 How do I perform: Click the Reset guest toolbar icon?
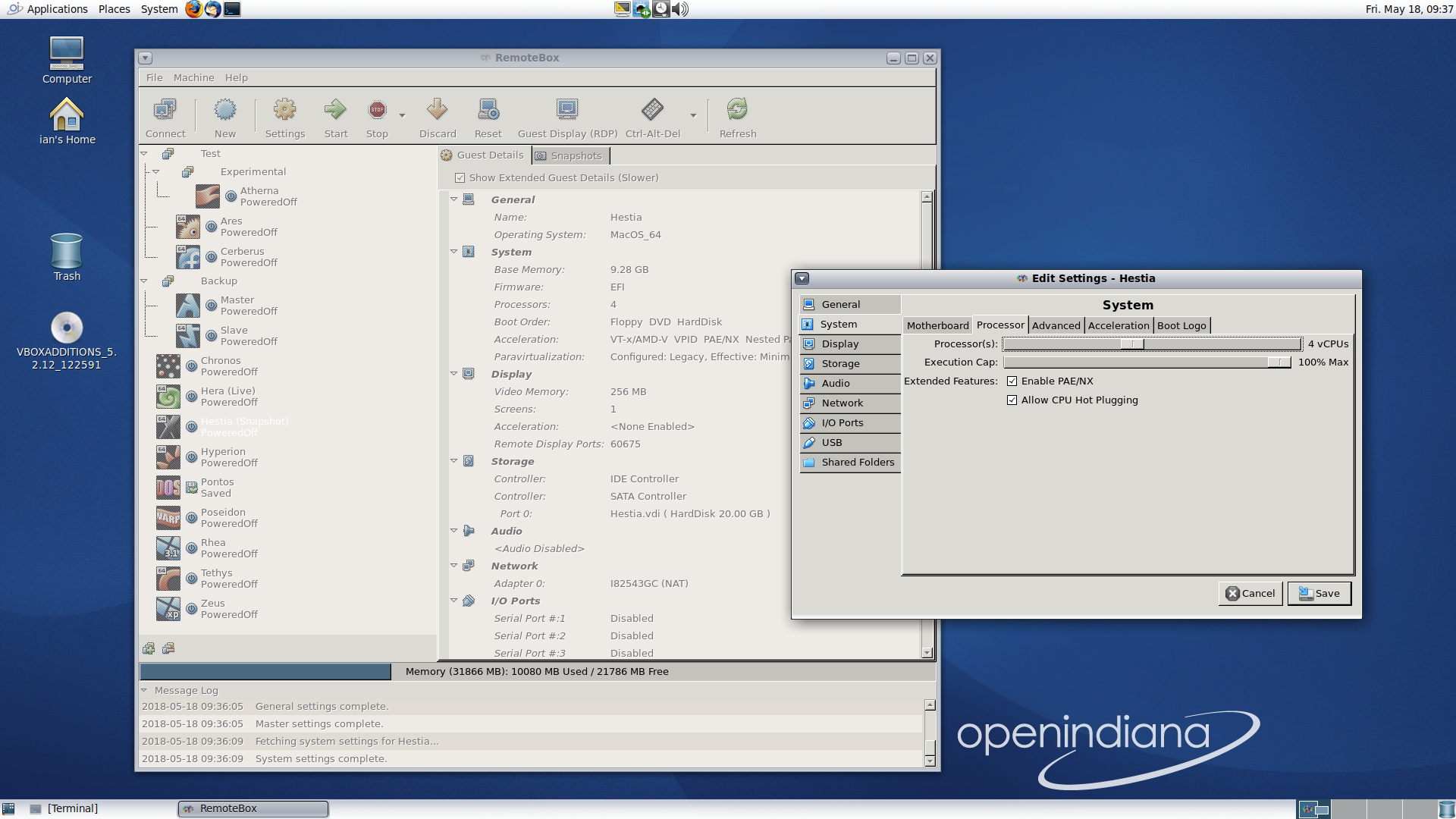[488, 111]
